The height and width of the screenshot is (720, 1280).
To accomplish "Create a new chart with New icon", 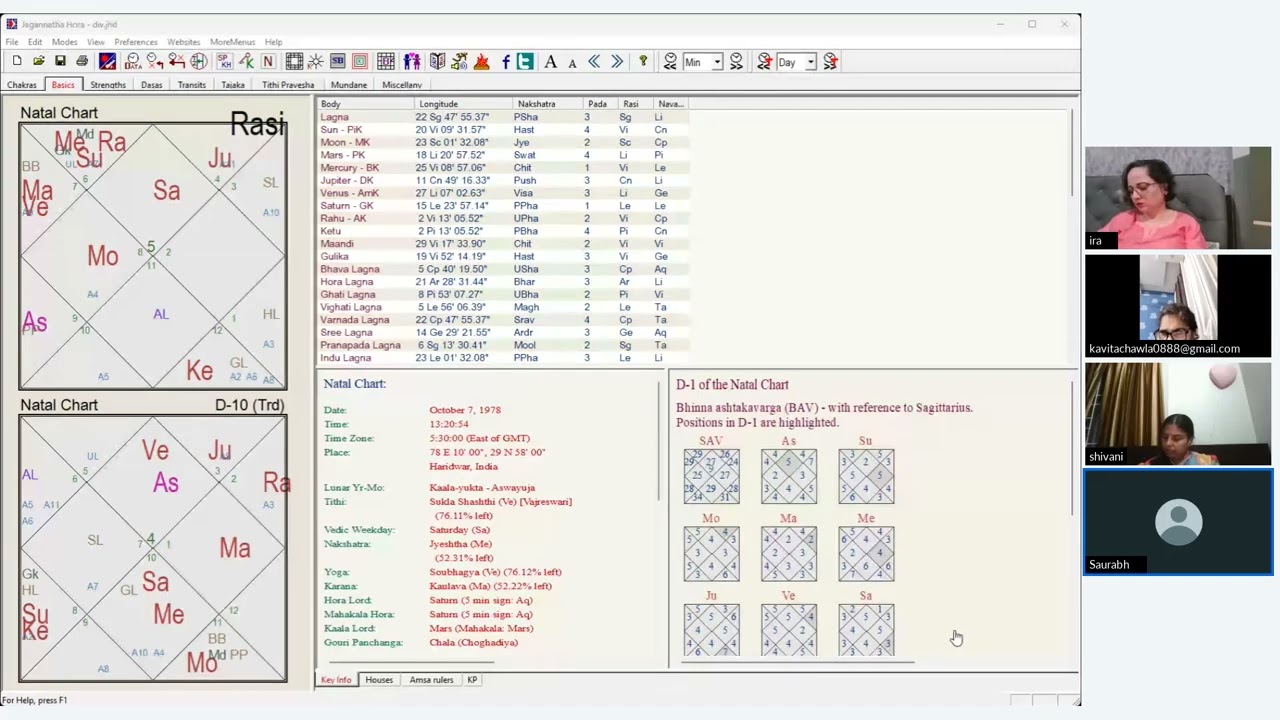I will click(17, 62).
